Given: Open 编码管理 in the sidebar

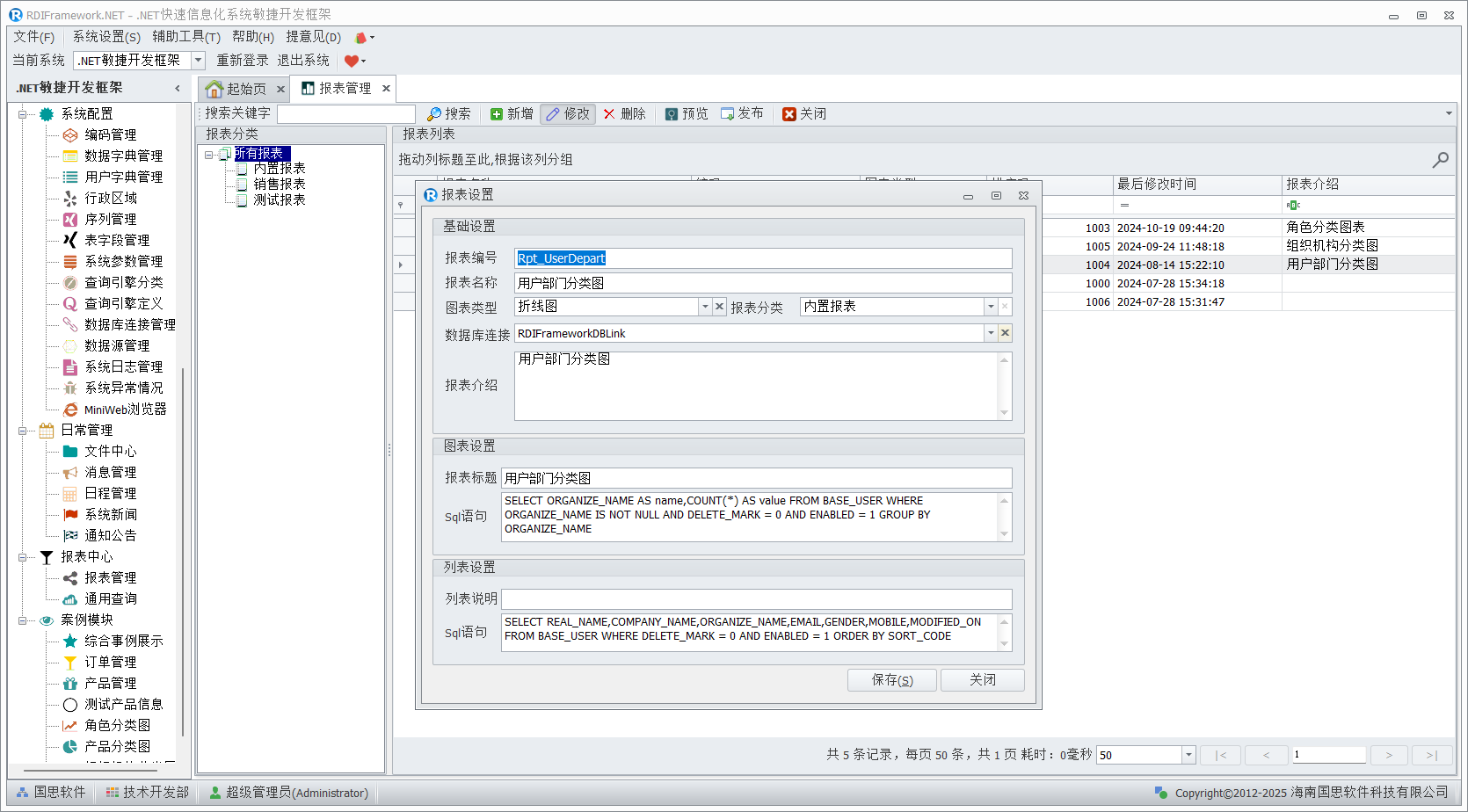Looking at the screenshot, I should click(x=110, y=134).
